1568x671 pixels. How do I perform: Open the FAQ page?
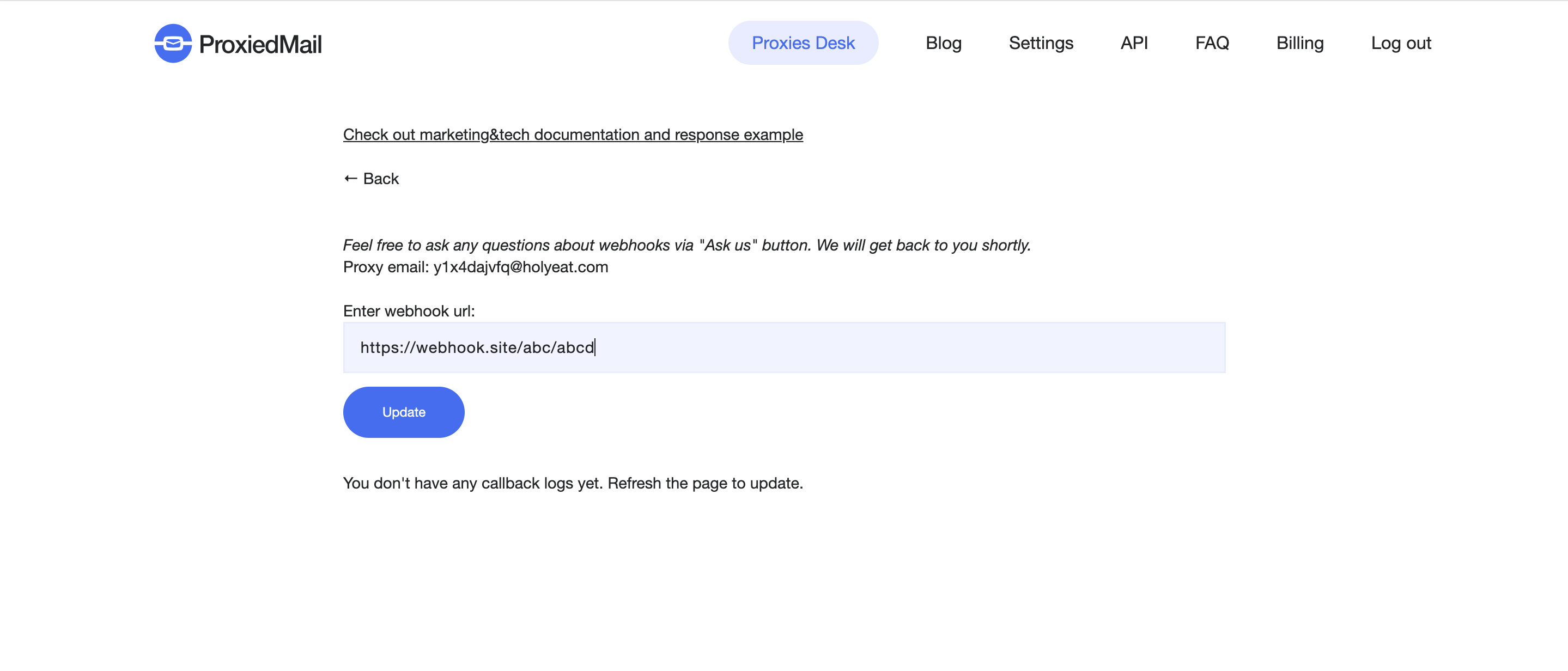(x=1211, y=43)
